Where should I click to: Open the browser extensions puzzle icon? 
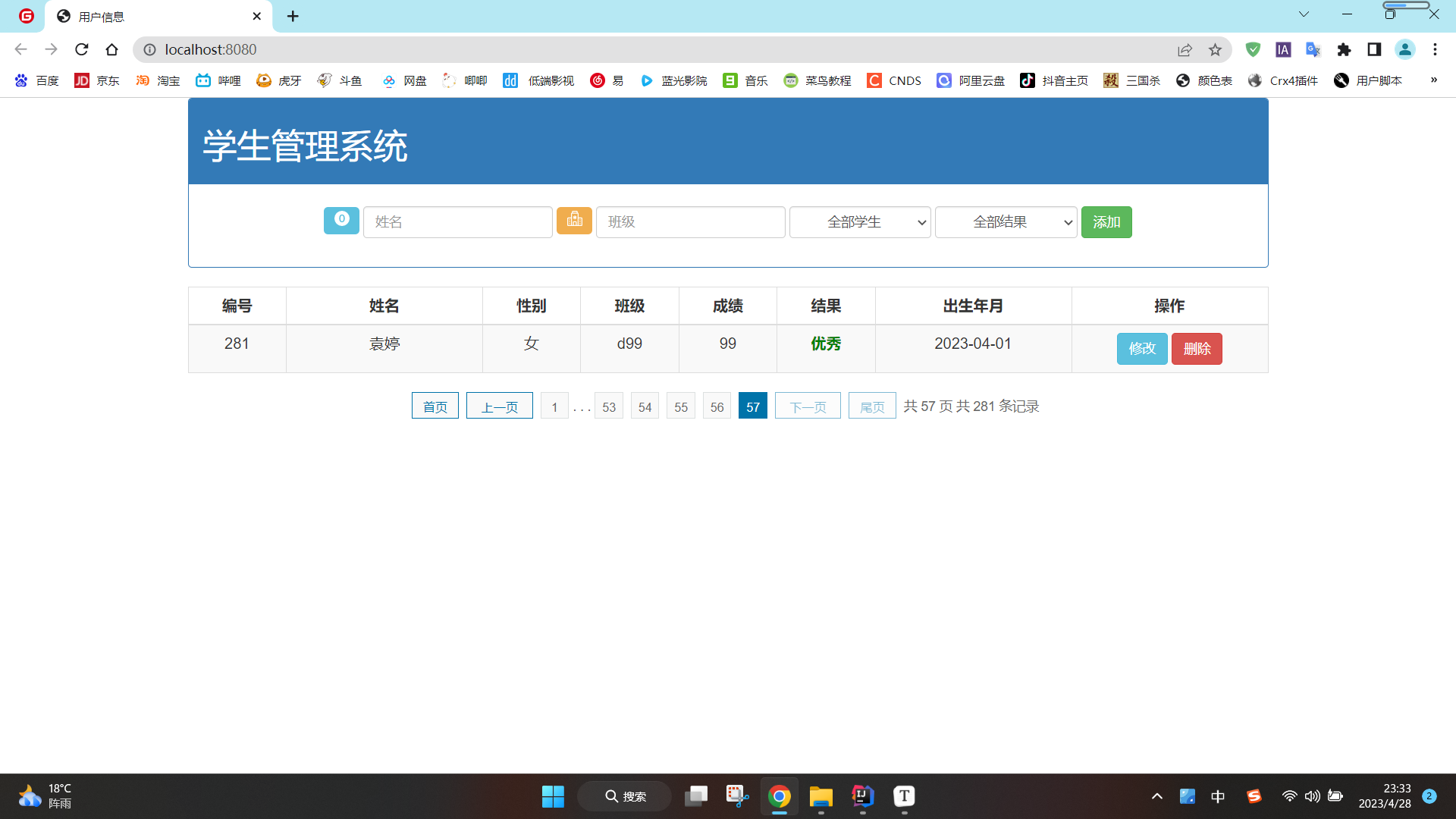pos(1344,49)
